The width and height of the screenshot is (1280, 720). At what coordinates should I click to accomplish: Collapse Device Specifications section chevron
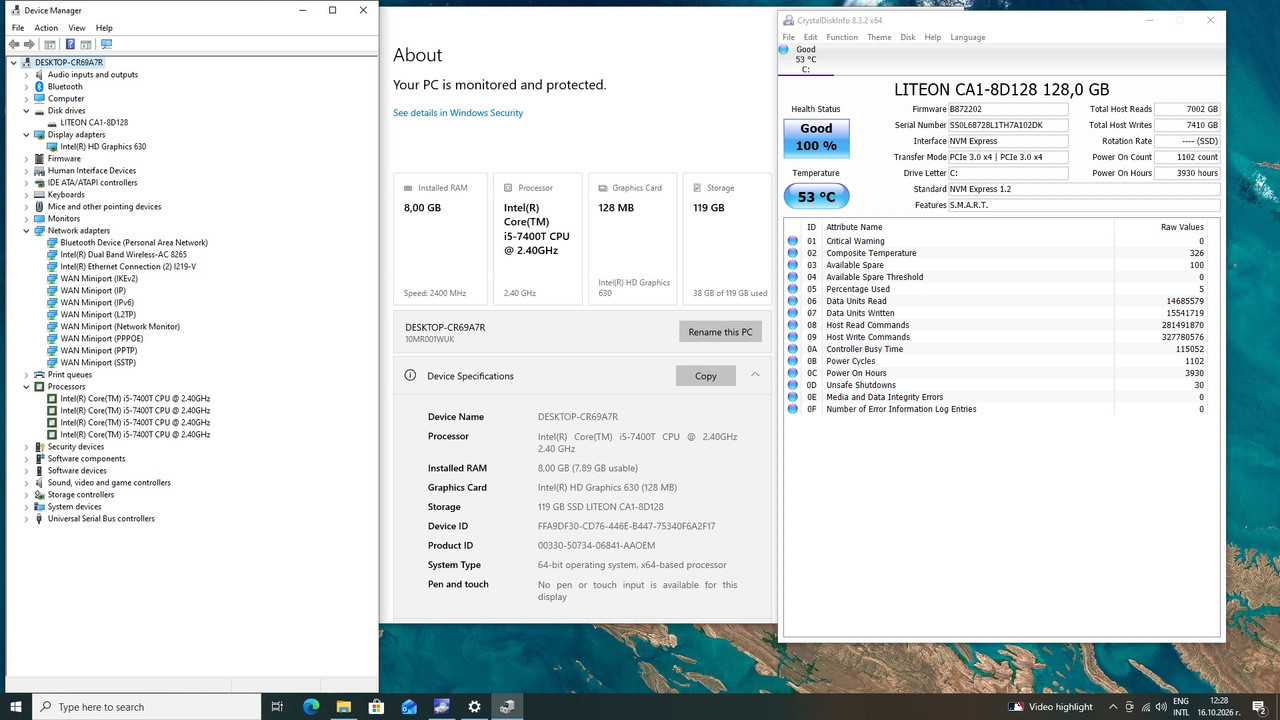click(755, 375)
